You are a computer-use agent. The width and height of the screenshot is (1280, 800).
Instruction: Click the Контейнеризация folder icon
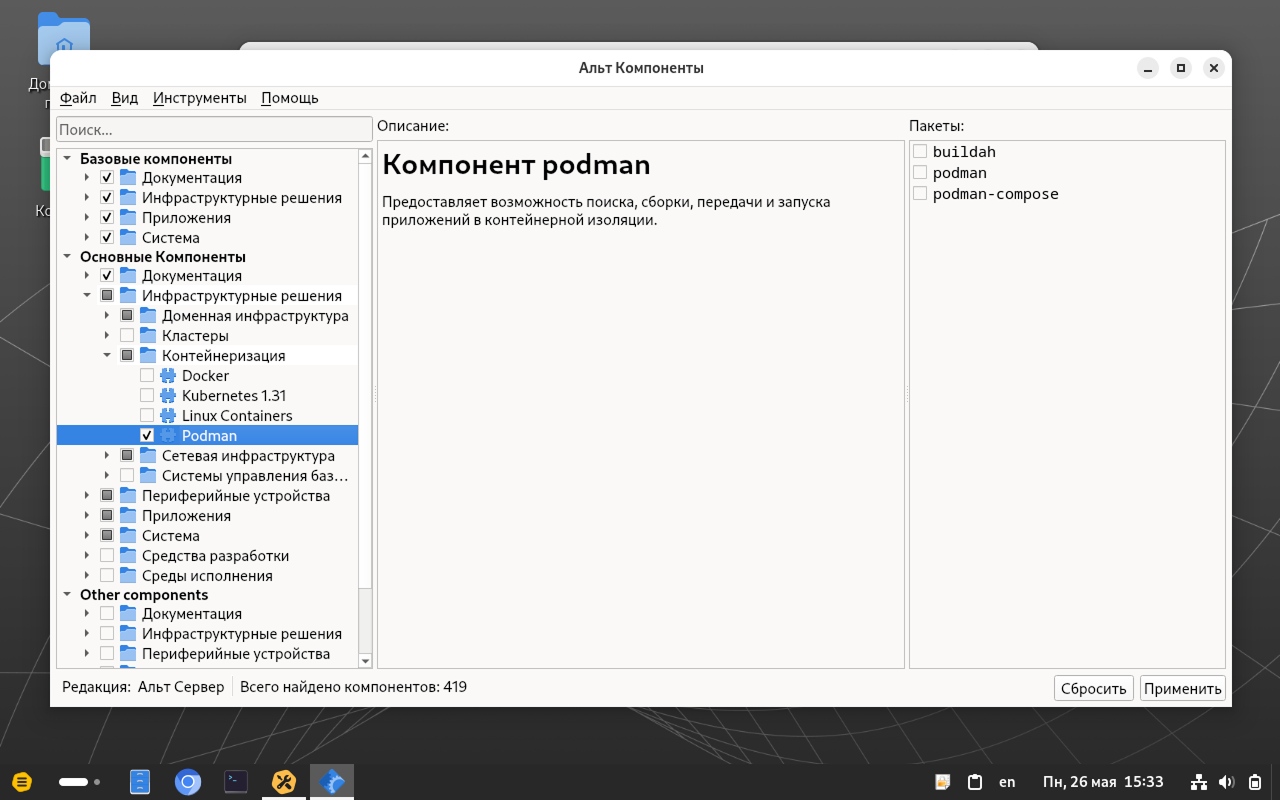pos(148,355)
